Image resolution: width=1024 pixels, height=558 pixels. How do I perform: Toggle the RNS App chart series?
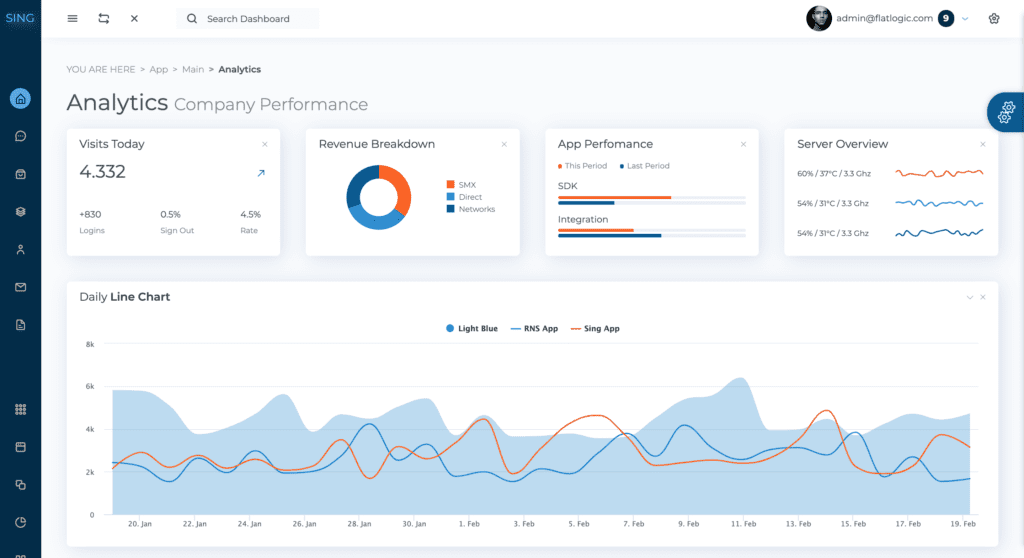point(534,329)
